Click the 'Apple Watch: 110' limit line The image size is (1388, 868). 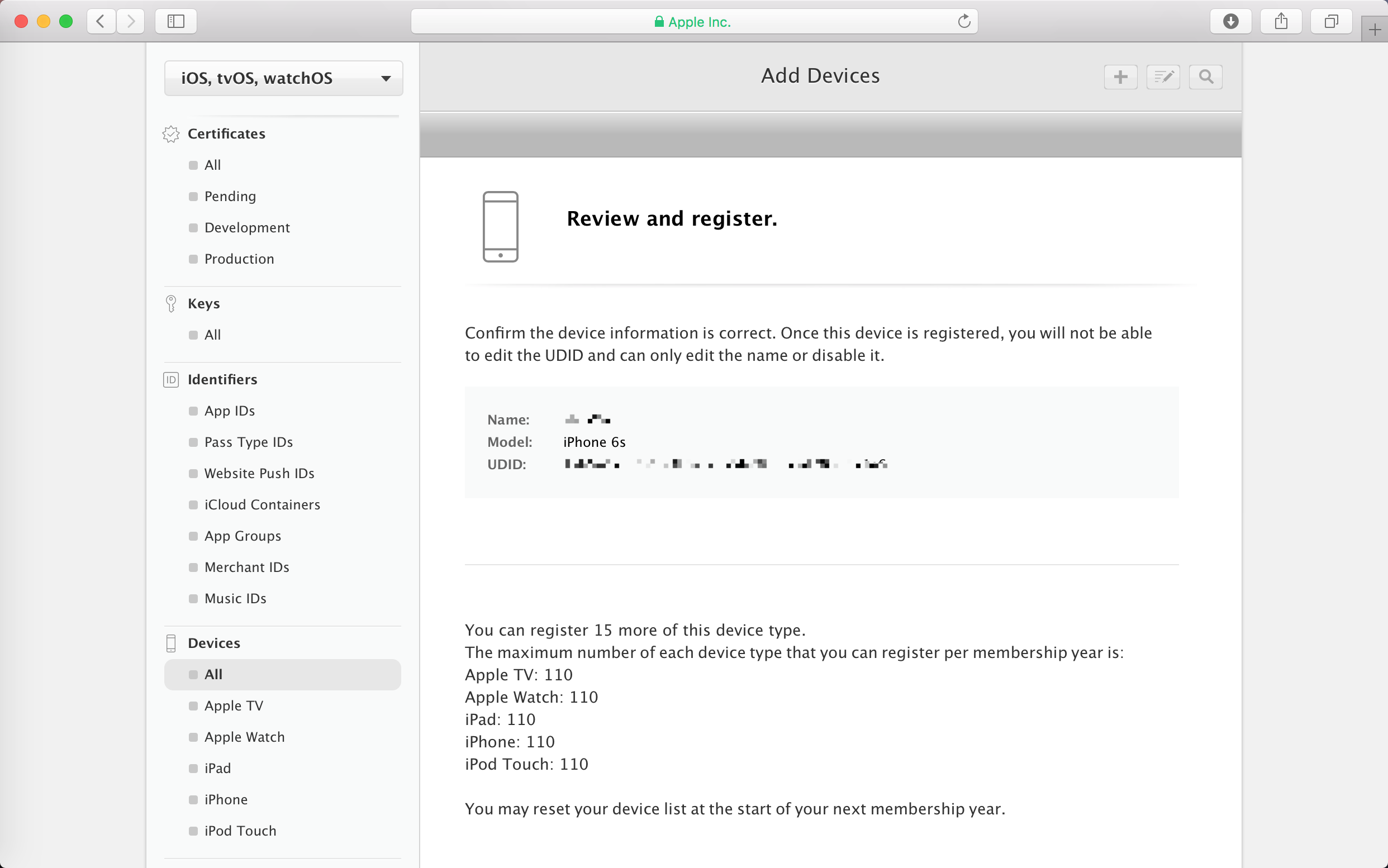click(532, 698)
